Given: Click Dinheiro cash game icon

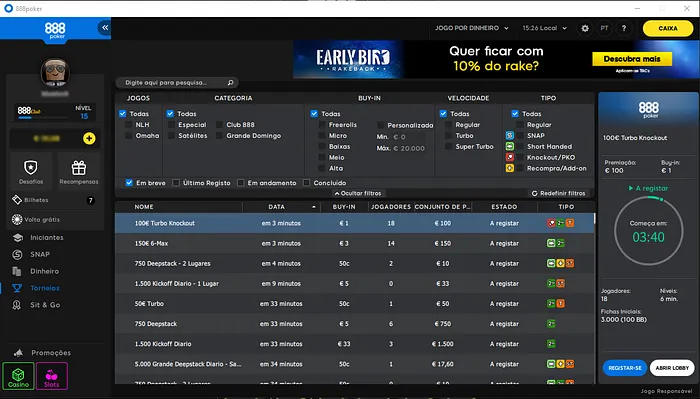Looking at the screenshot, I should [x=17, y=271].
